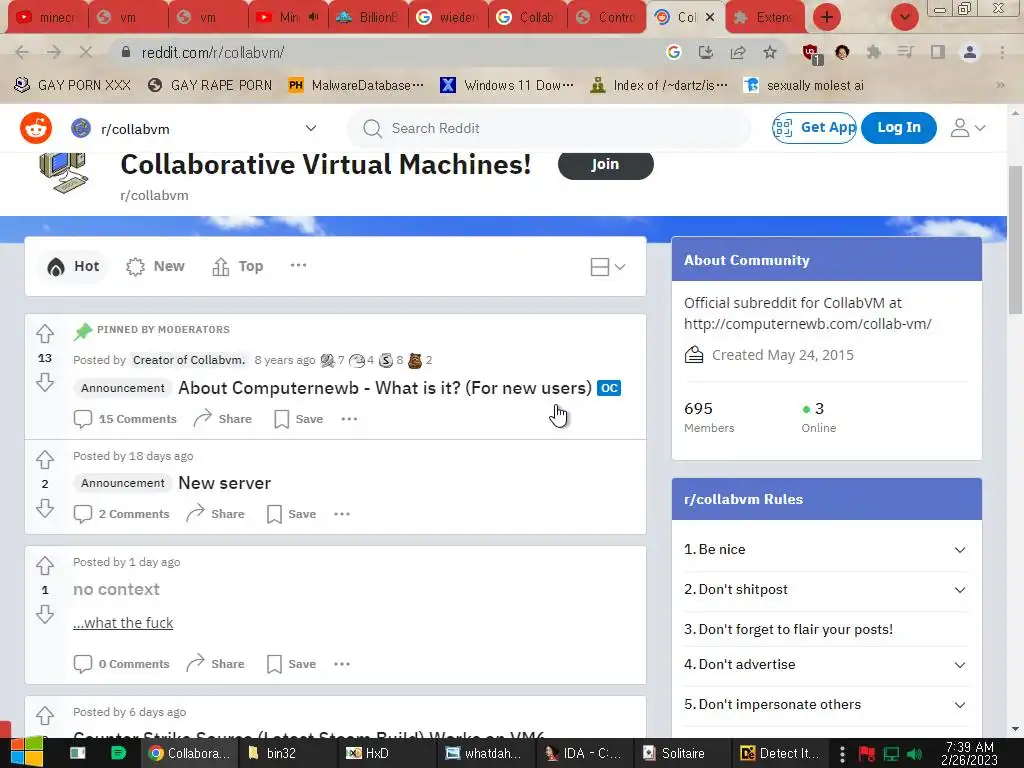Downvote the New server post
The height and width of the screenshot is (768, 1024).
tap(45, 508)
